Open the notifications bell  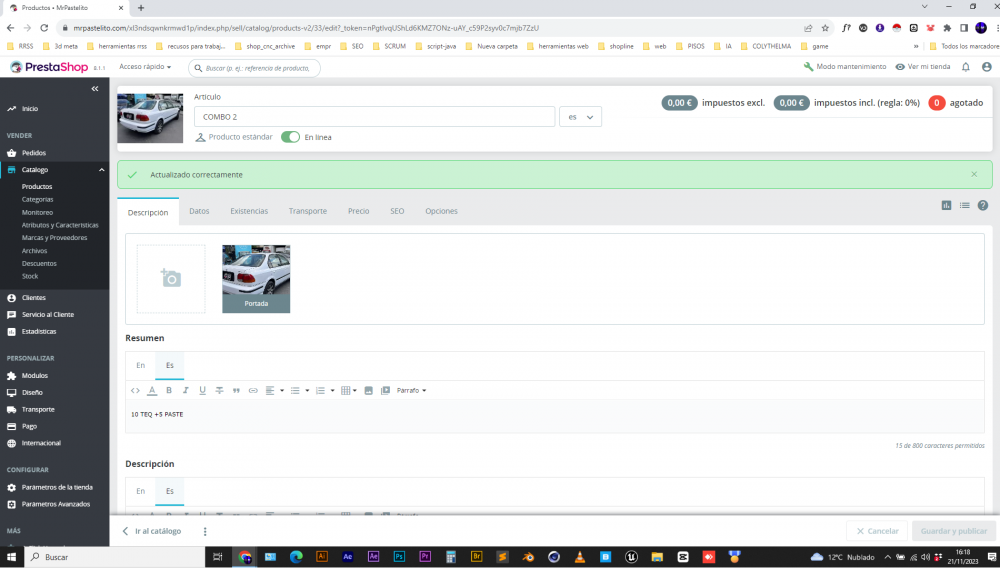[x=966, y=67]
